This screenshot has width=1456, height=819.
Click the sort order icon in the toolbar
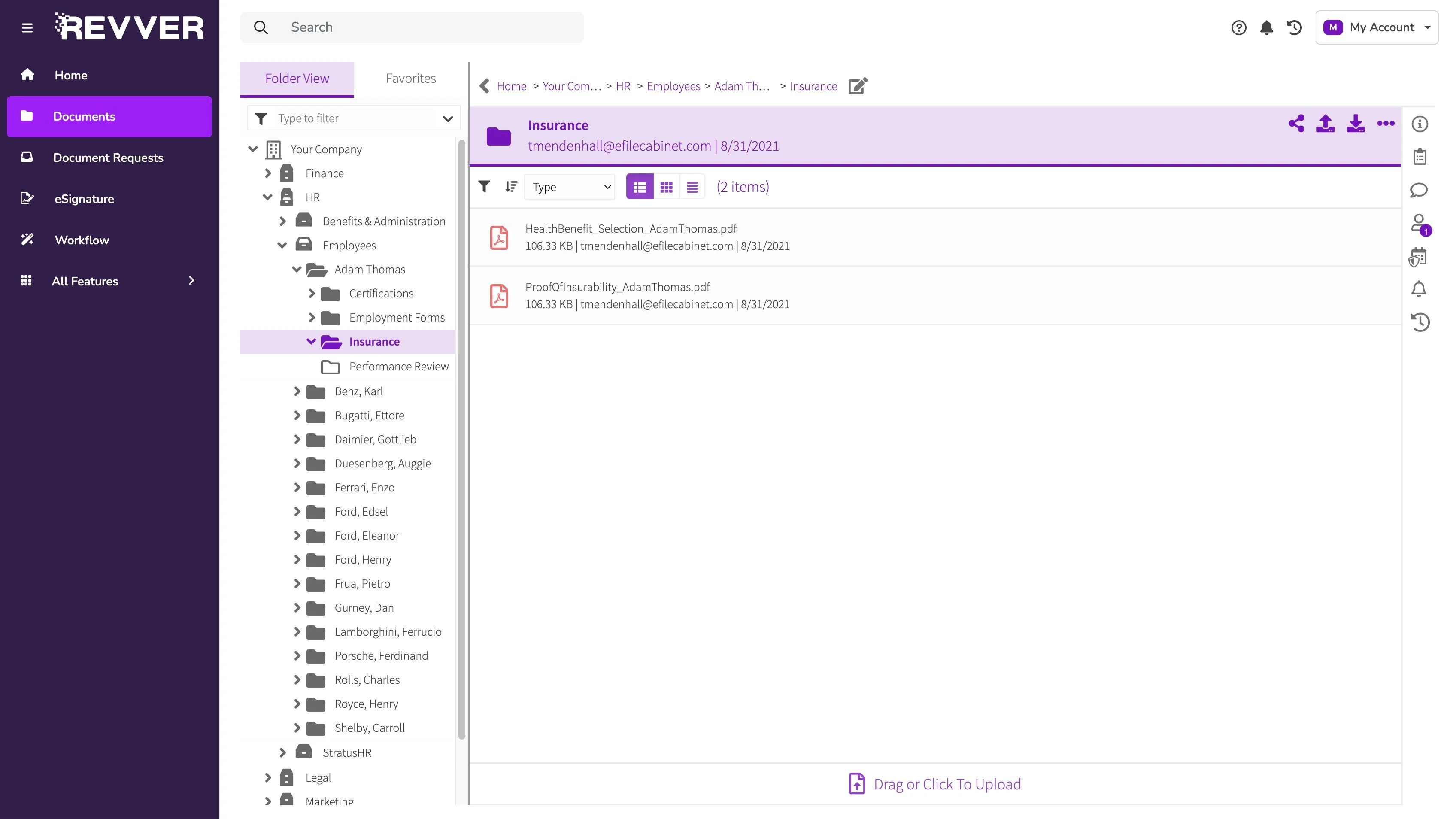511,187
